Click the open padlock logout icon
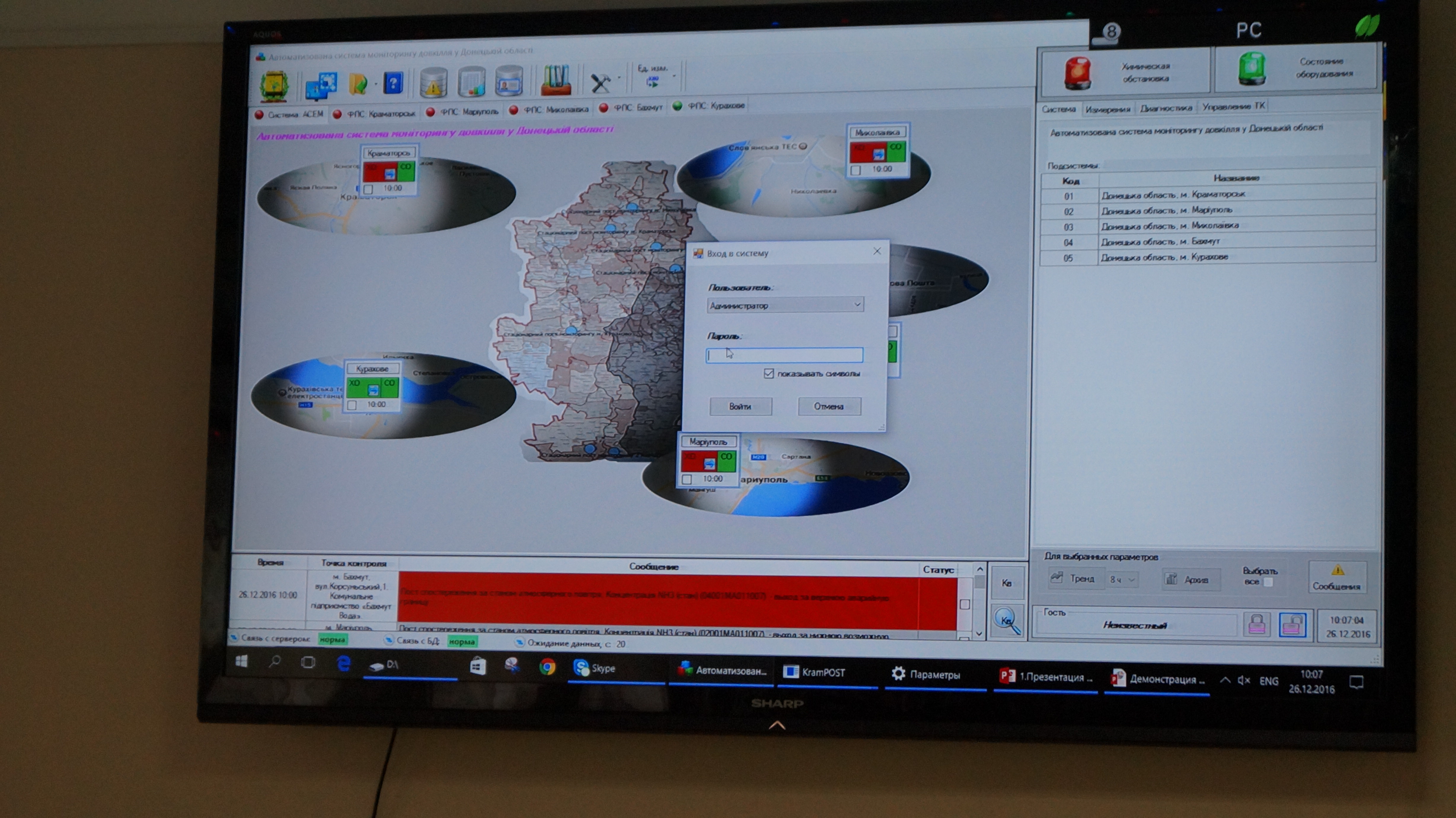Screen dimensions: 1456x818 click(x=1293, y=625)
